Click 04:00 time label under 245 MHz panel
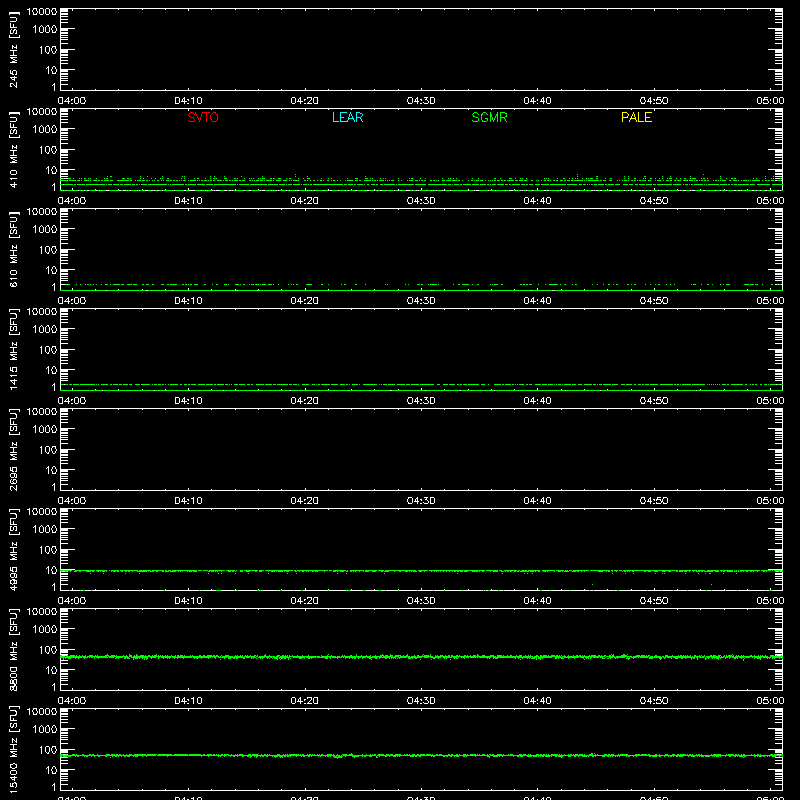The image size is (800, 800). point(72,101)
